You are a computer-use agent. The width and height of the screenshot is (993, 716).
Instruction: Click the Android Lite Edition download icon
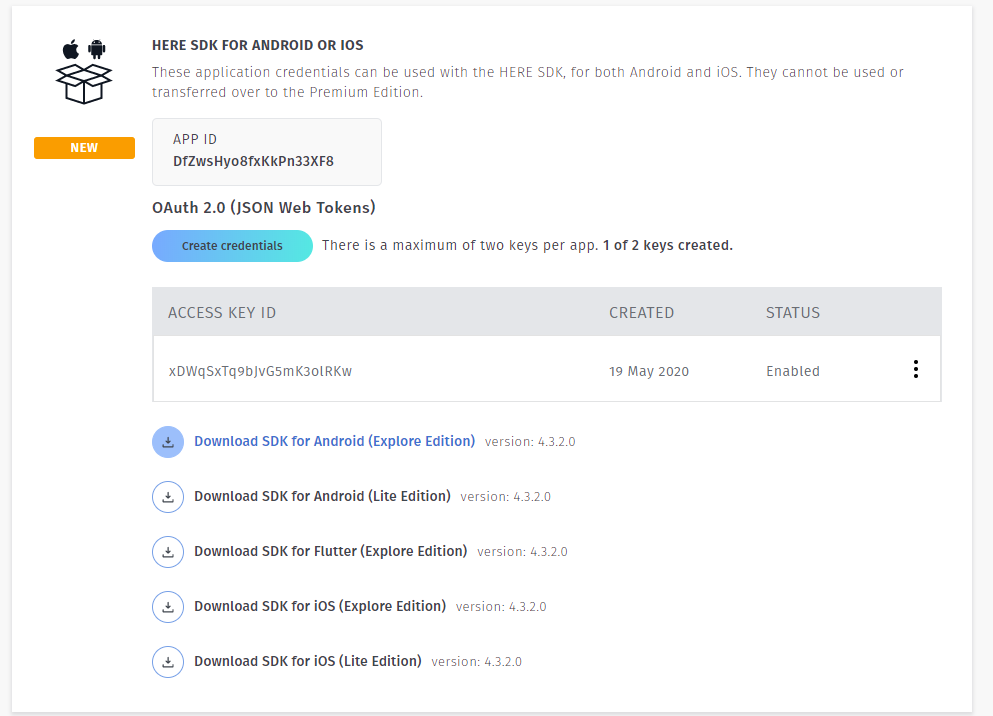click(x=168, y=497)
